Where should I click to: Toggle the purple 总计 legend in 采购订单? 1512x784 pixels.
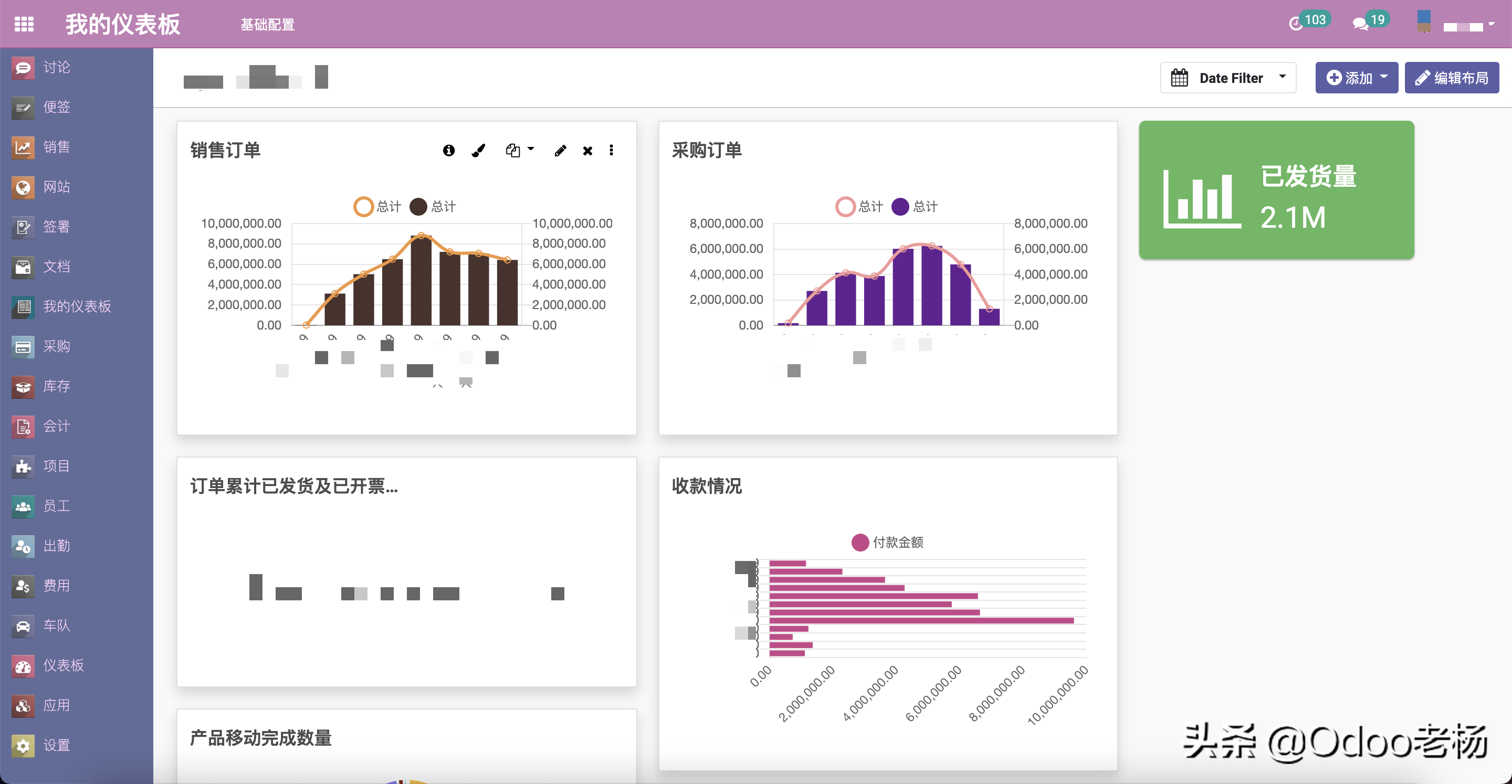(x=900, y=207)
